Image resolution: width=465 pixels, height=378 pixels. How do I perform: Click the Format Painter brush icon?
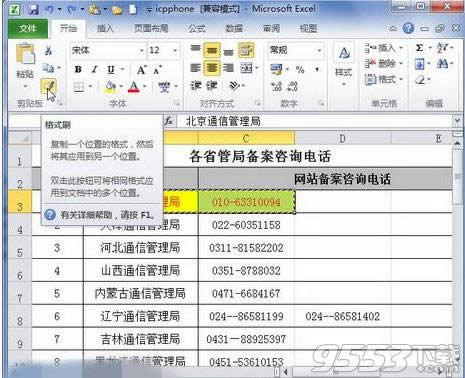tap(48, 86)
